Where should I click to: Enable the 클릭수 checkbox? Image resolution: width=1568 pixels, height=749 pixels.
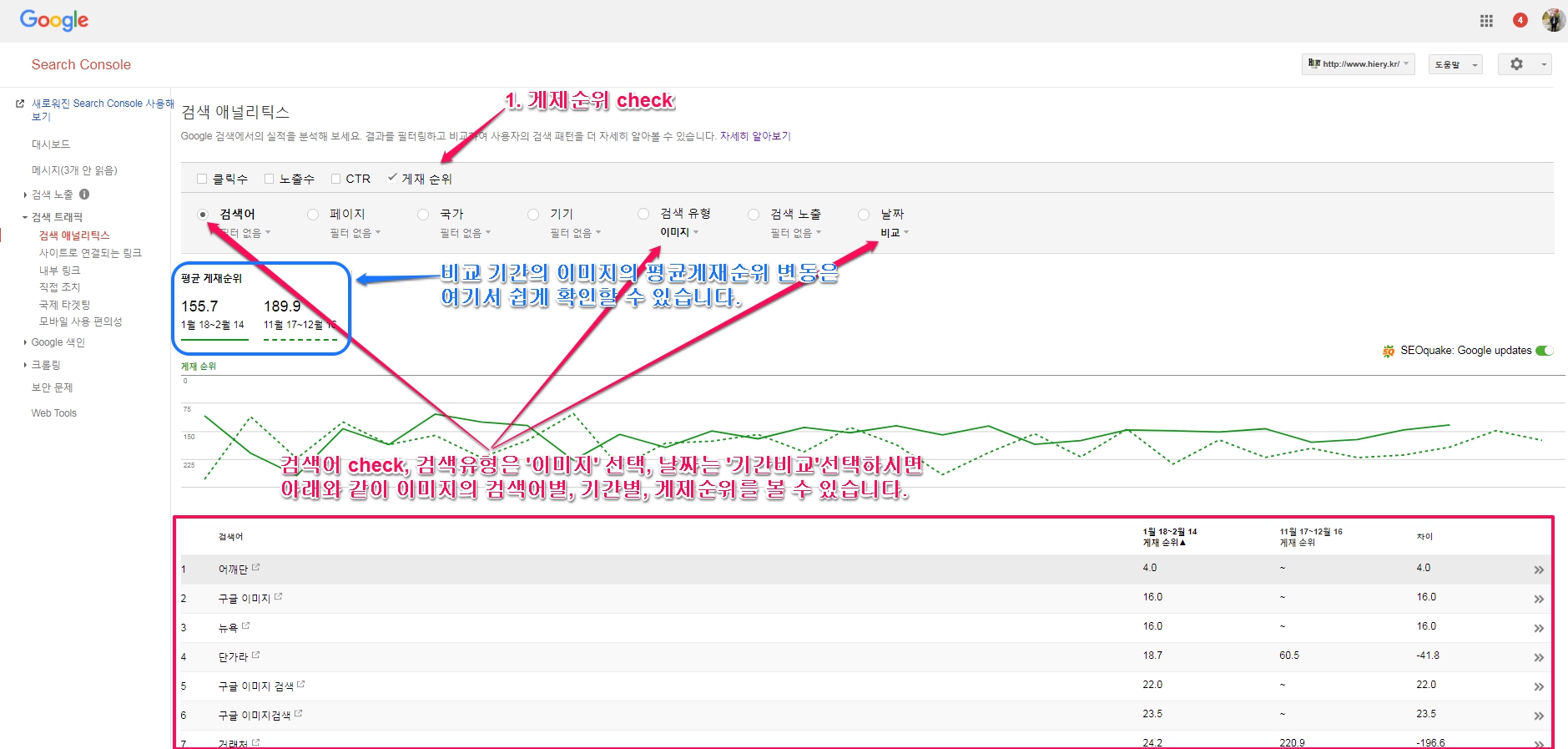202,179
